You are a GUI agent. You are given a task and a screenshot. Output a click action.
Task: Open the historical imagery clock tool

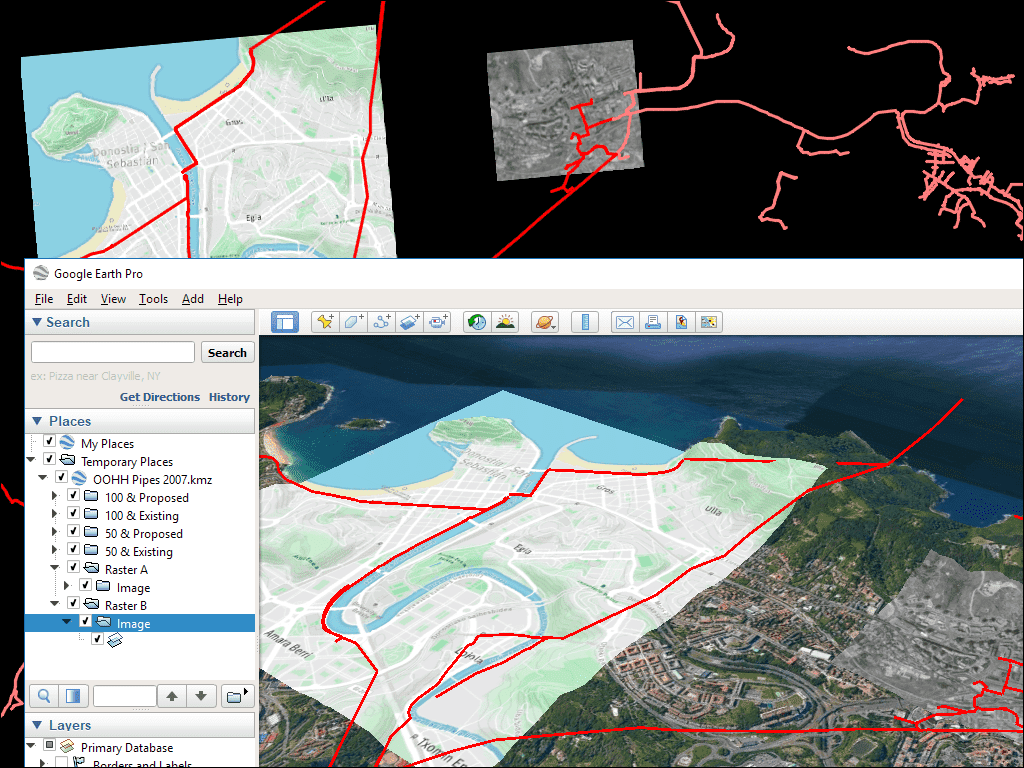pos(478,322)
